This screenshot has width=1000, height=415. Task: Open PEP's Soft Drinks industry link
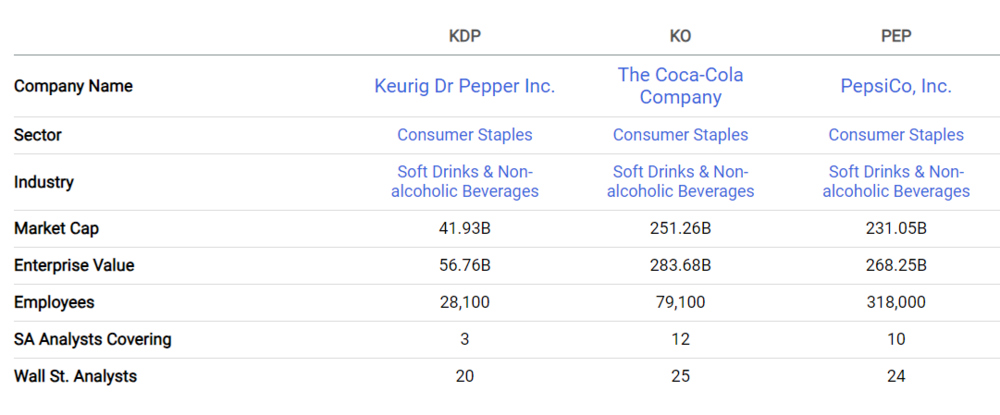coord(896,182)
